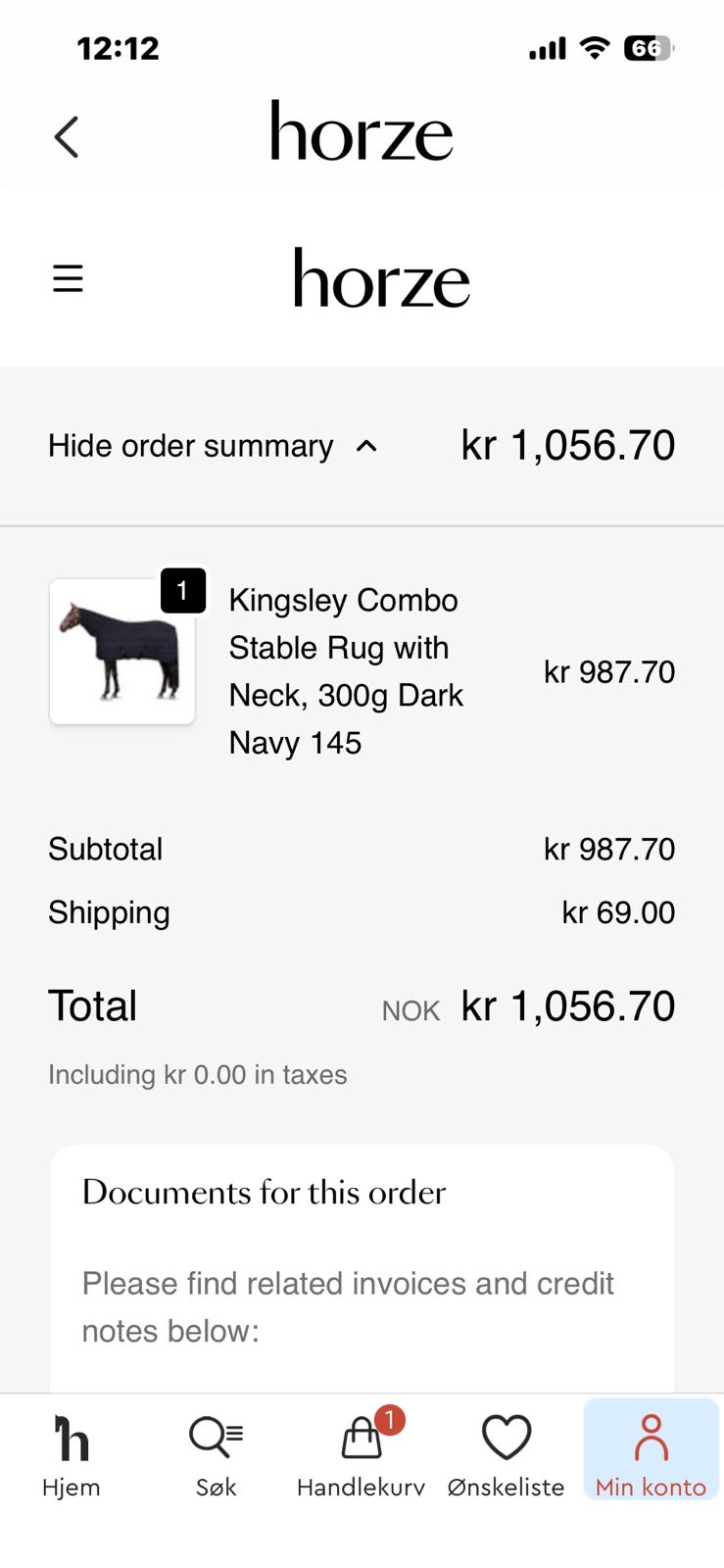Image resolution: width=724 pixels, height=1568 pixels.
Task: Tap the quantity badge on the product
Action: [183, 591]
